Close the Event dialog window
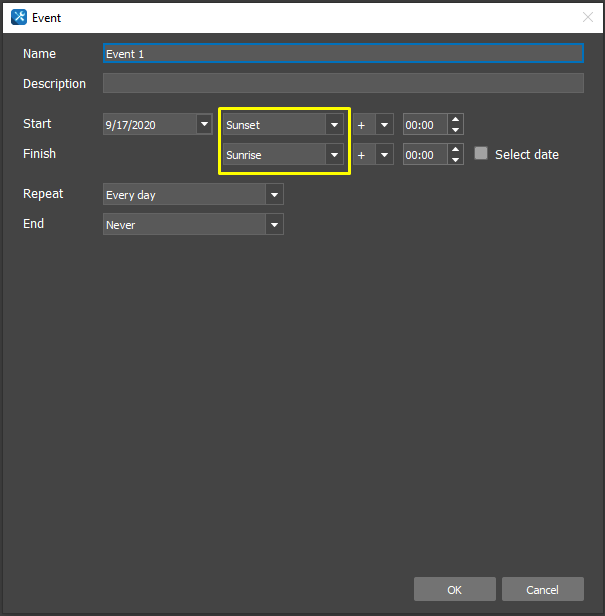 (x=587, y=17)
